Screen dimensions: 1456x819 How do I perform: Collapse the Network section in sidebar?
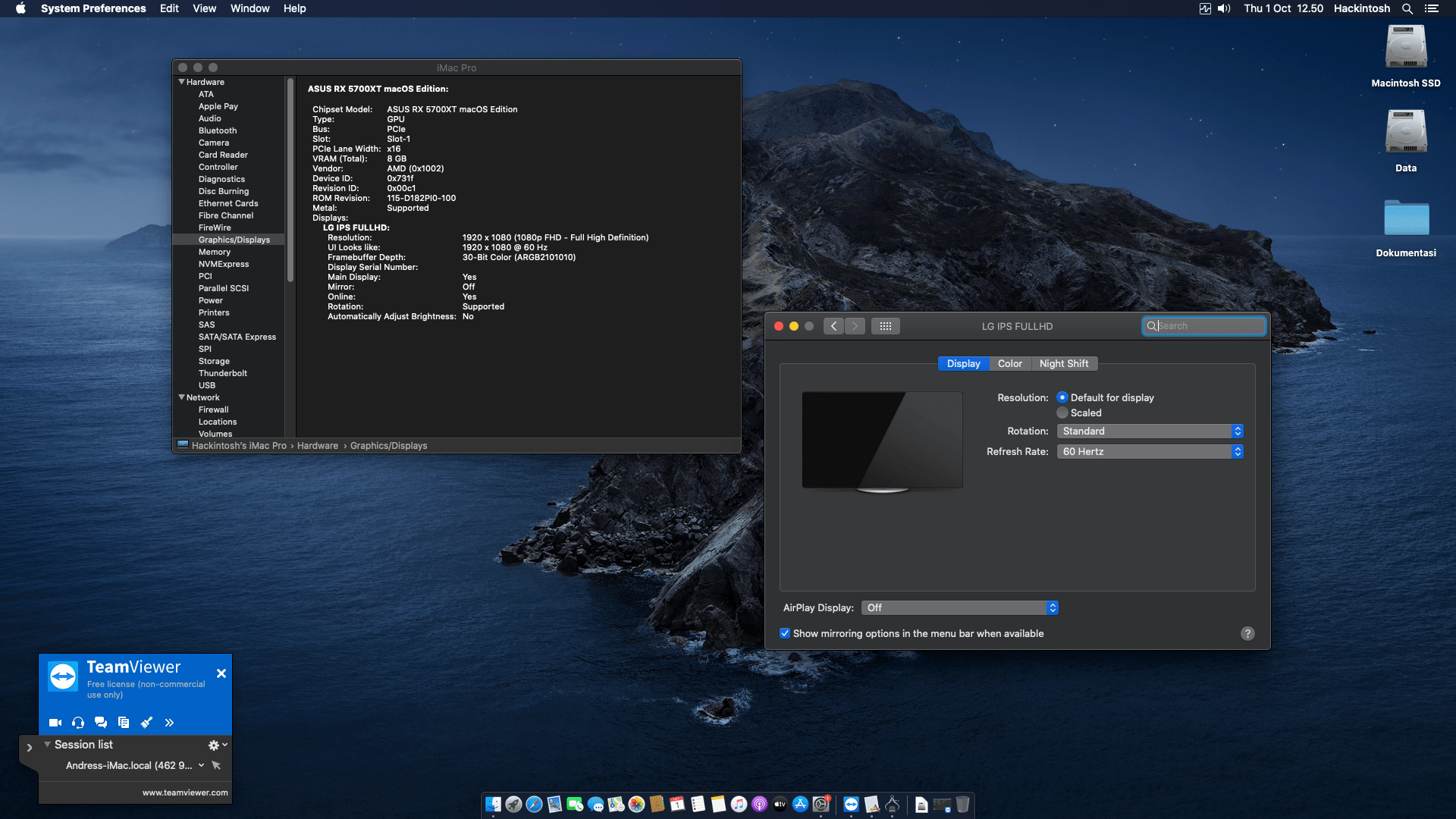tap(182, 397)
